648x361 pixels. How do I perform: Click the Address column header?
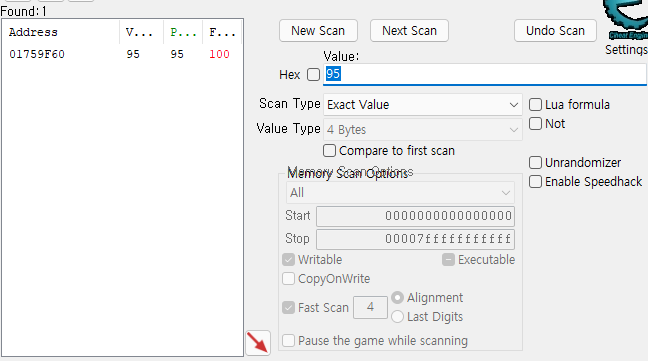click(x=61, y=32)
